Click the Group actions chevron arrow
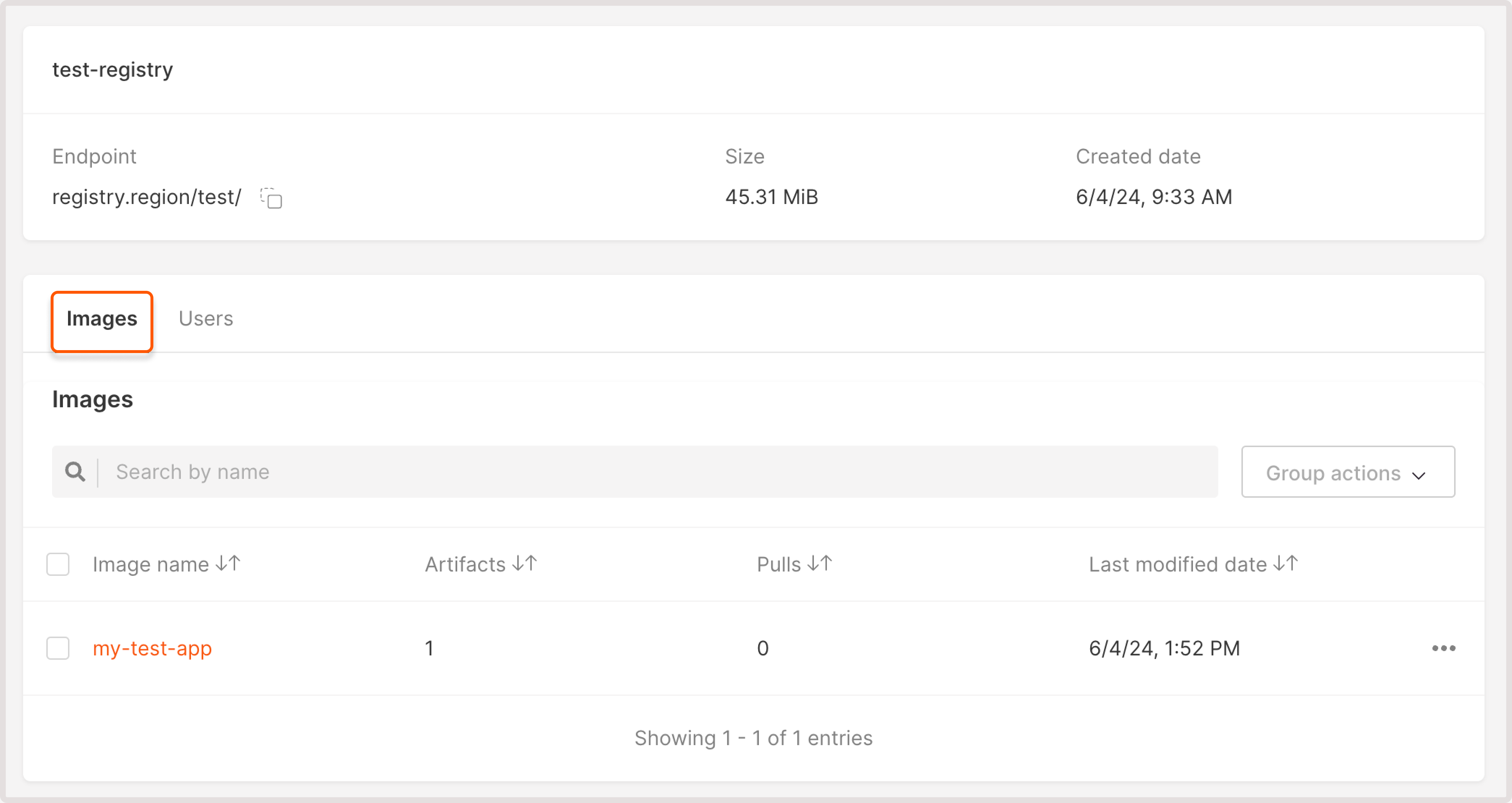The height and width of the screenshot is (803, 1512). tap(1419, 475)
